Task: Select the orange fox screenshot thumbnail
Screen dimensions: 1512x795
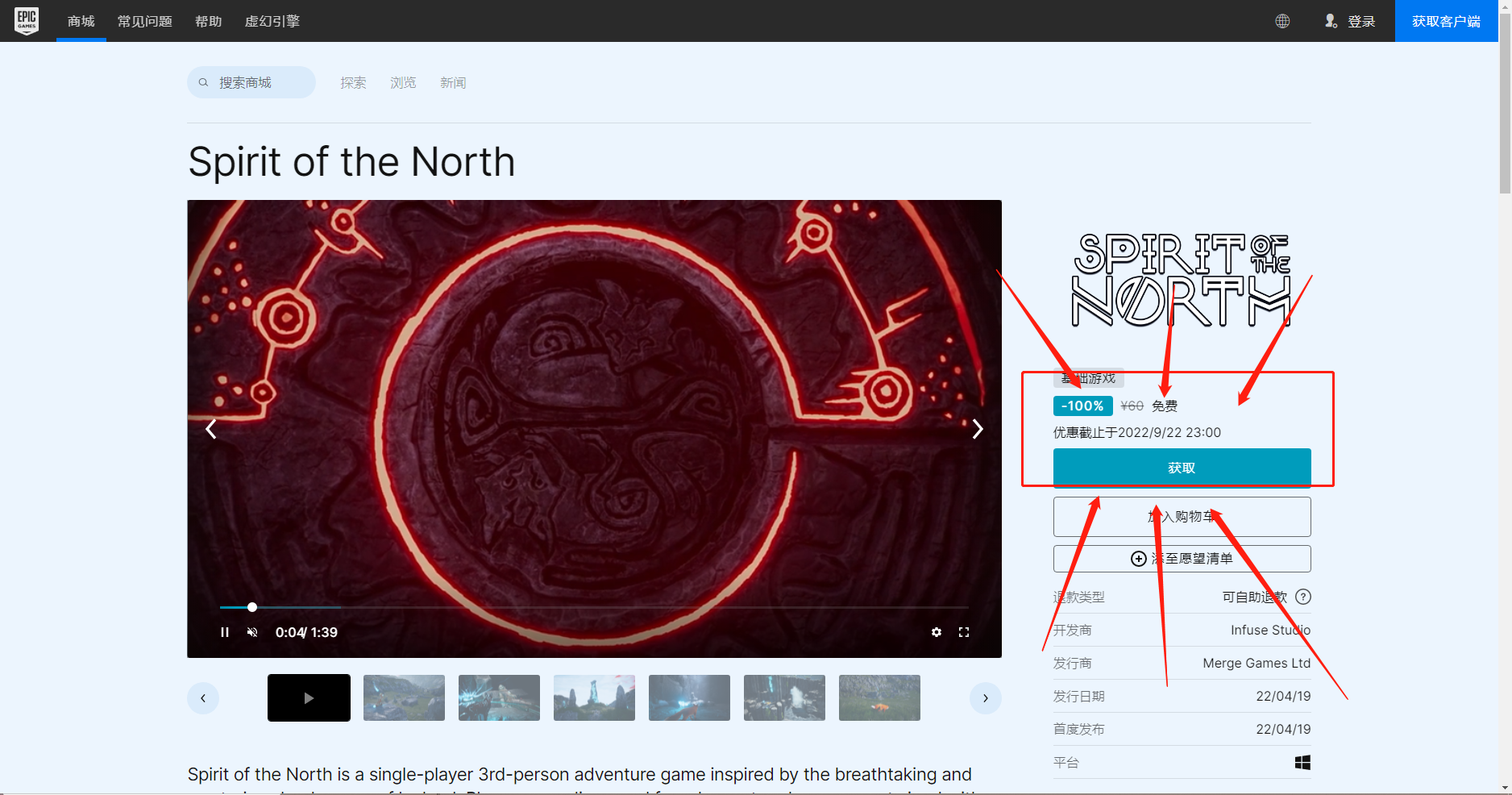Action: [x=879, y=697]
